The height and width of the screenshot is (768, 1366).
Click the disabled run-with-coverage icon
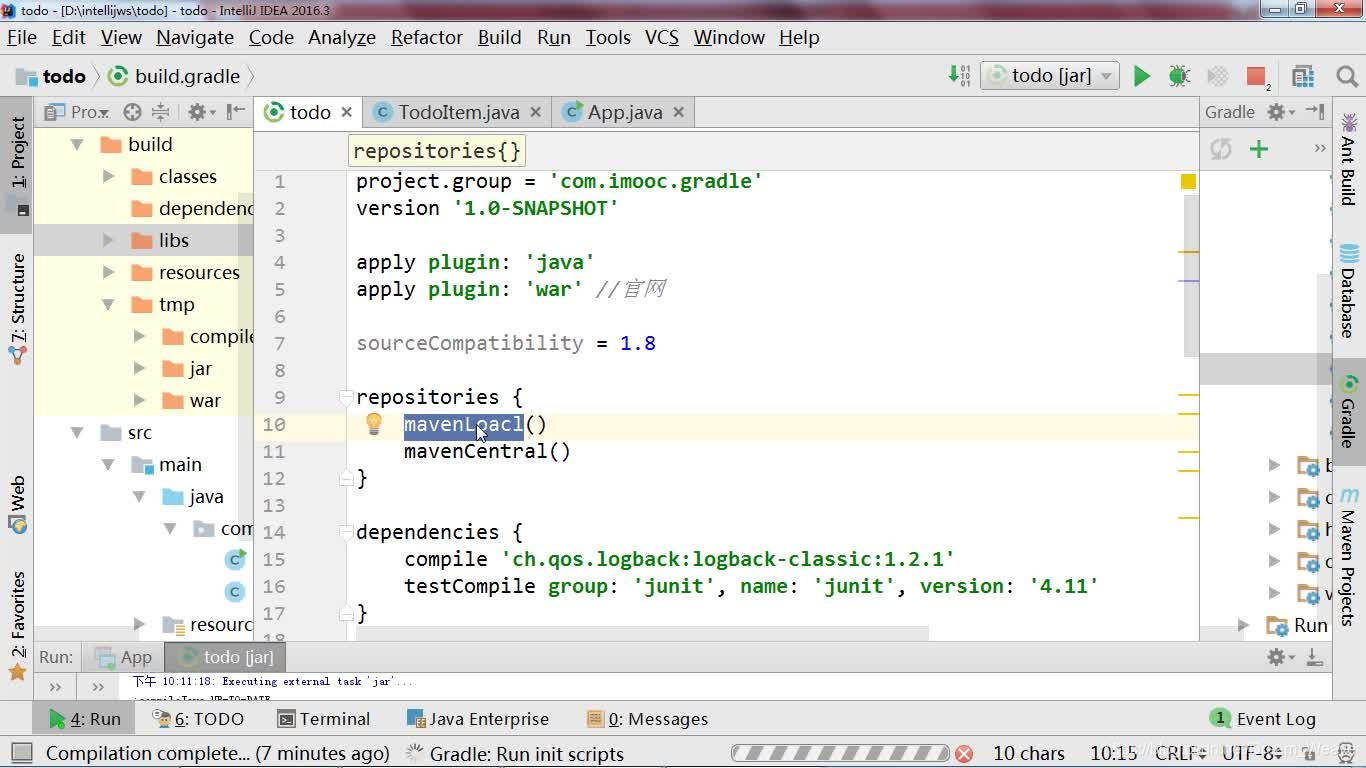1218,76
